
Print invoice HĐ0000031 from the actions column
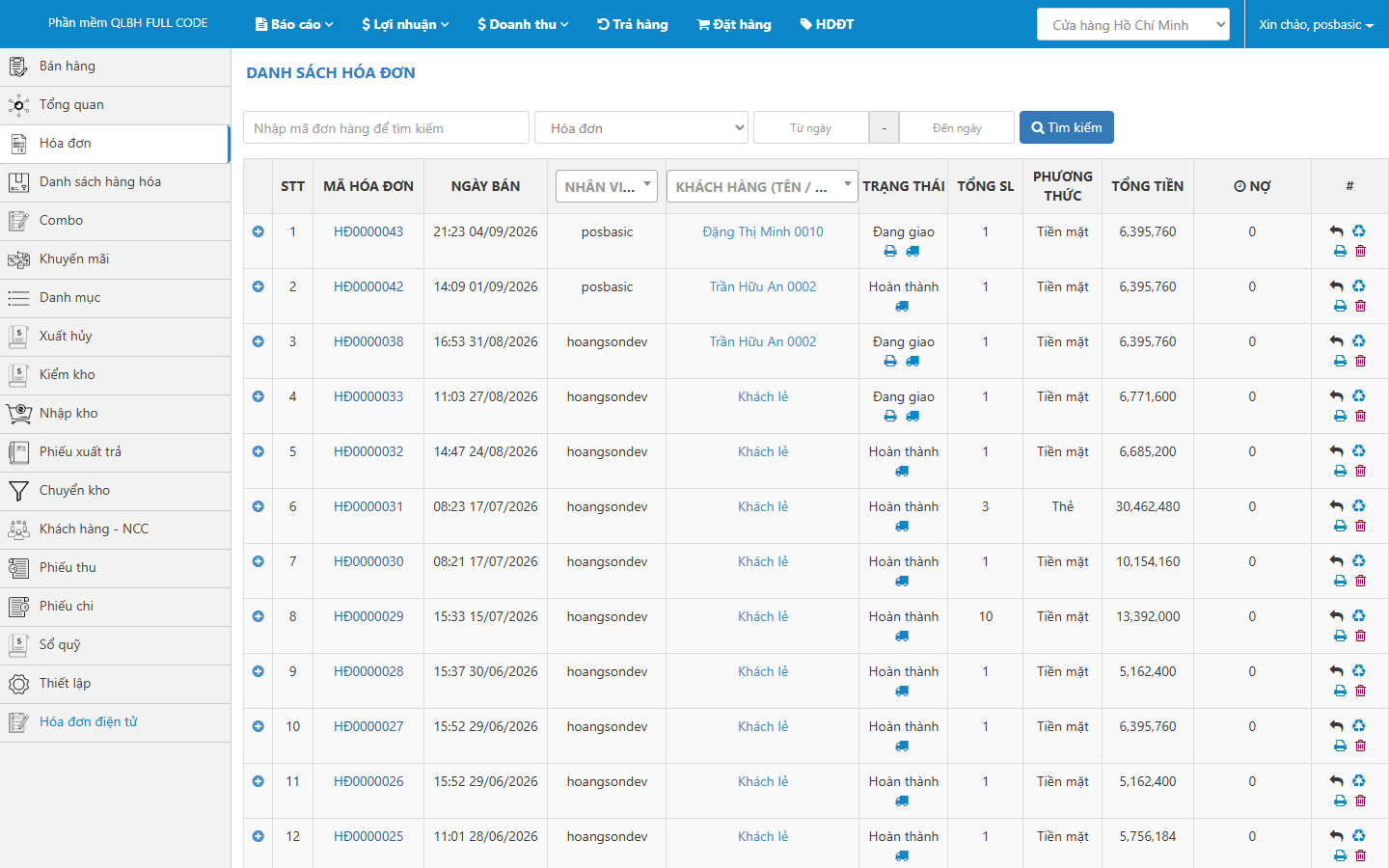(x=1340, y=526)
